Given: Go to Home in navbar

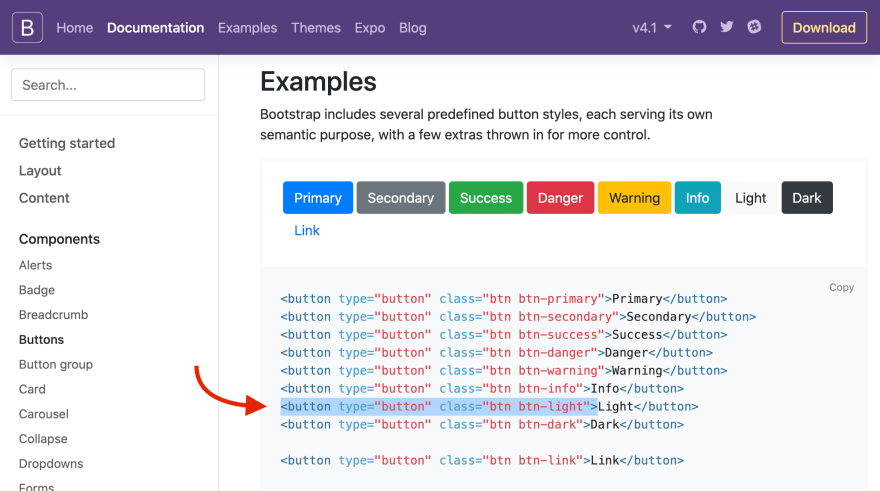Looking at the screenshot, I should pos(75,27).
